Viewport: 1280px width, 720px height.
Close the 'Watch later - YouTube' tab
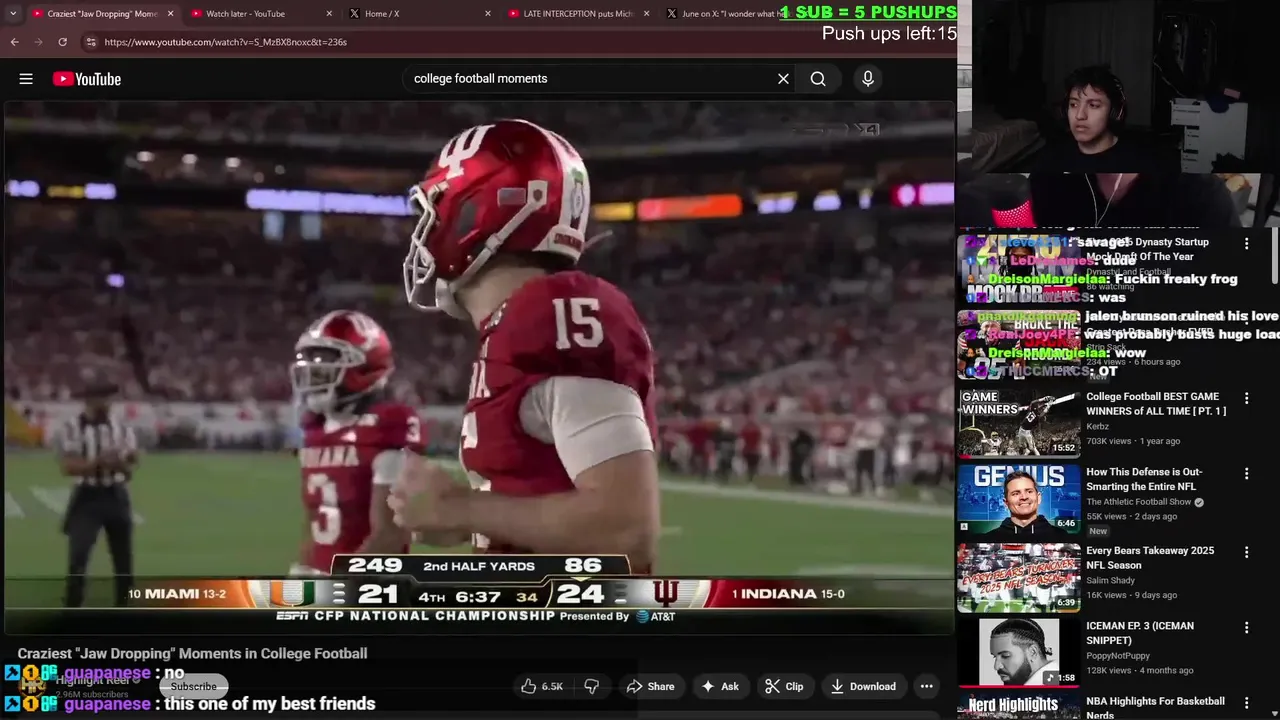coord(330,14)
